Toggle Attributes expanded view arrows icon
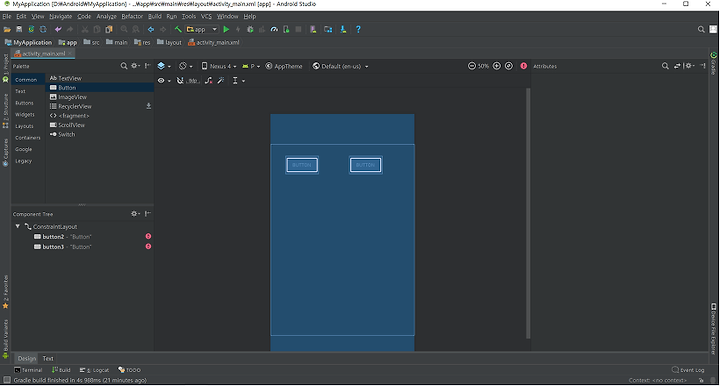This screenshot has height=386, width=720. (x=677, y=66)
